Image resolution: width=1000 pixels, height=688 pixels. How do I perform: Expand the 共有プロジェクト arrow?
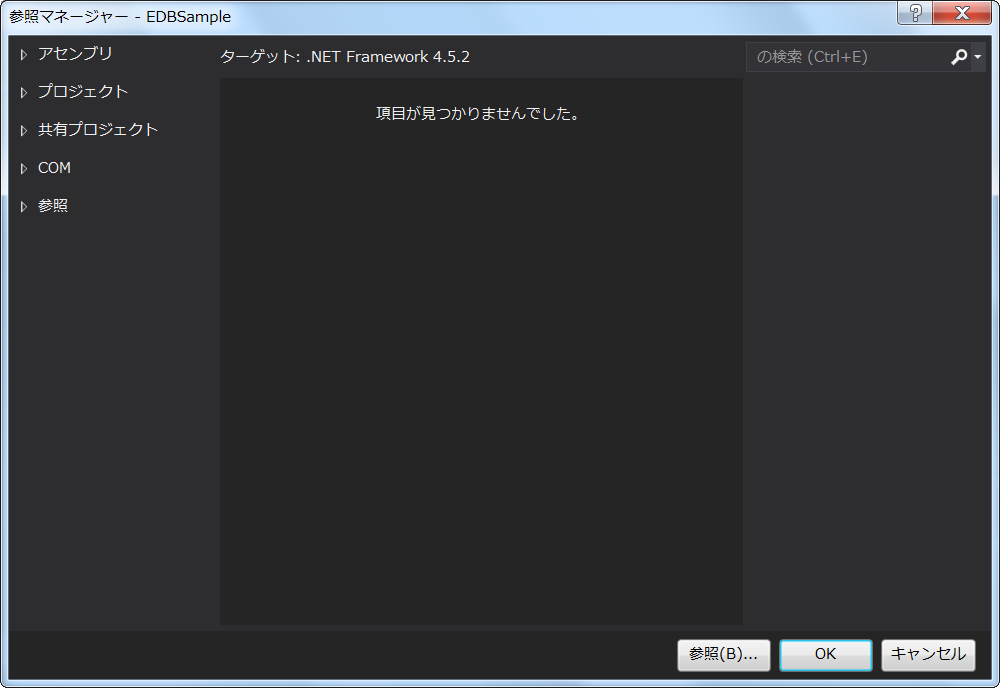(24, 130)
